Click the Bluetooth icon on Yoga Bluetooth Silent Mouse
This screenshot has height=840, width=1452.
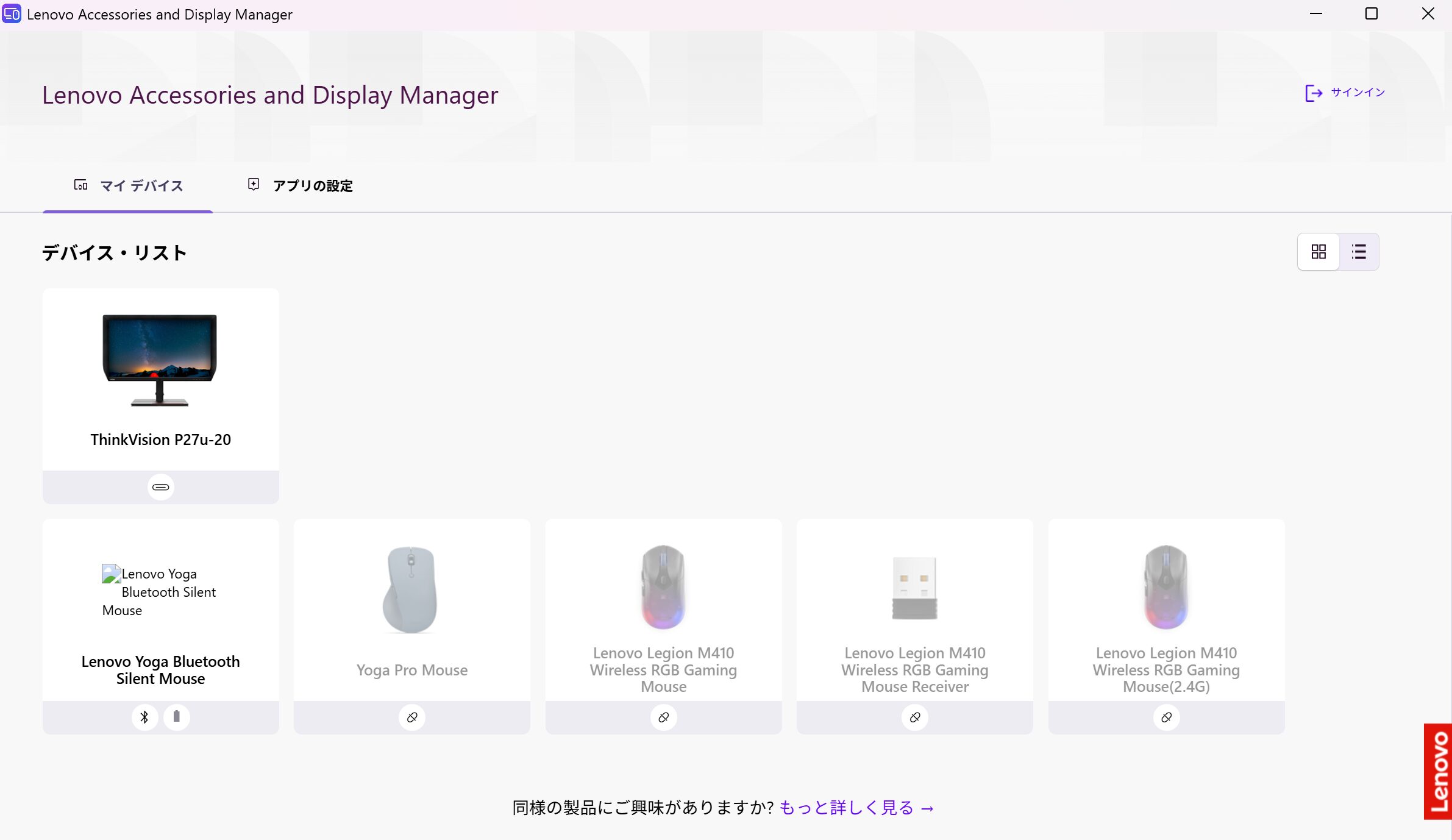click(144, 717)
